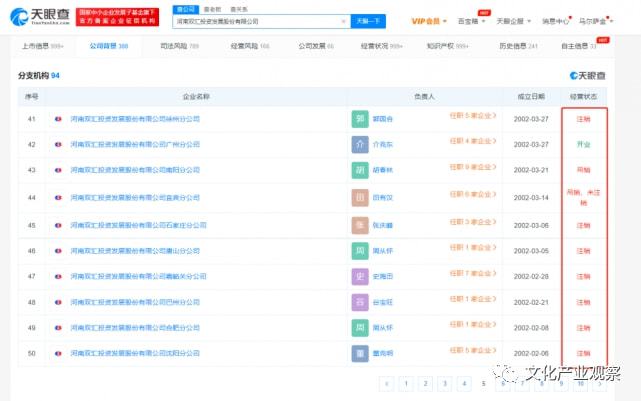
Task: Go to previous page with left arrow
Action: 387,383
